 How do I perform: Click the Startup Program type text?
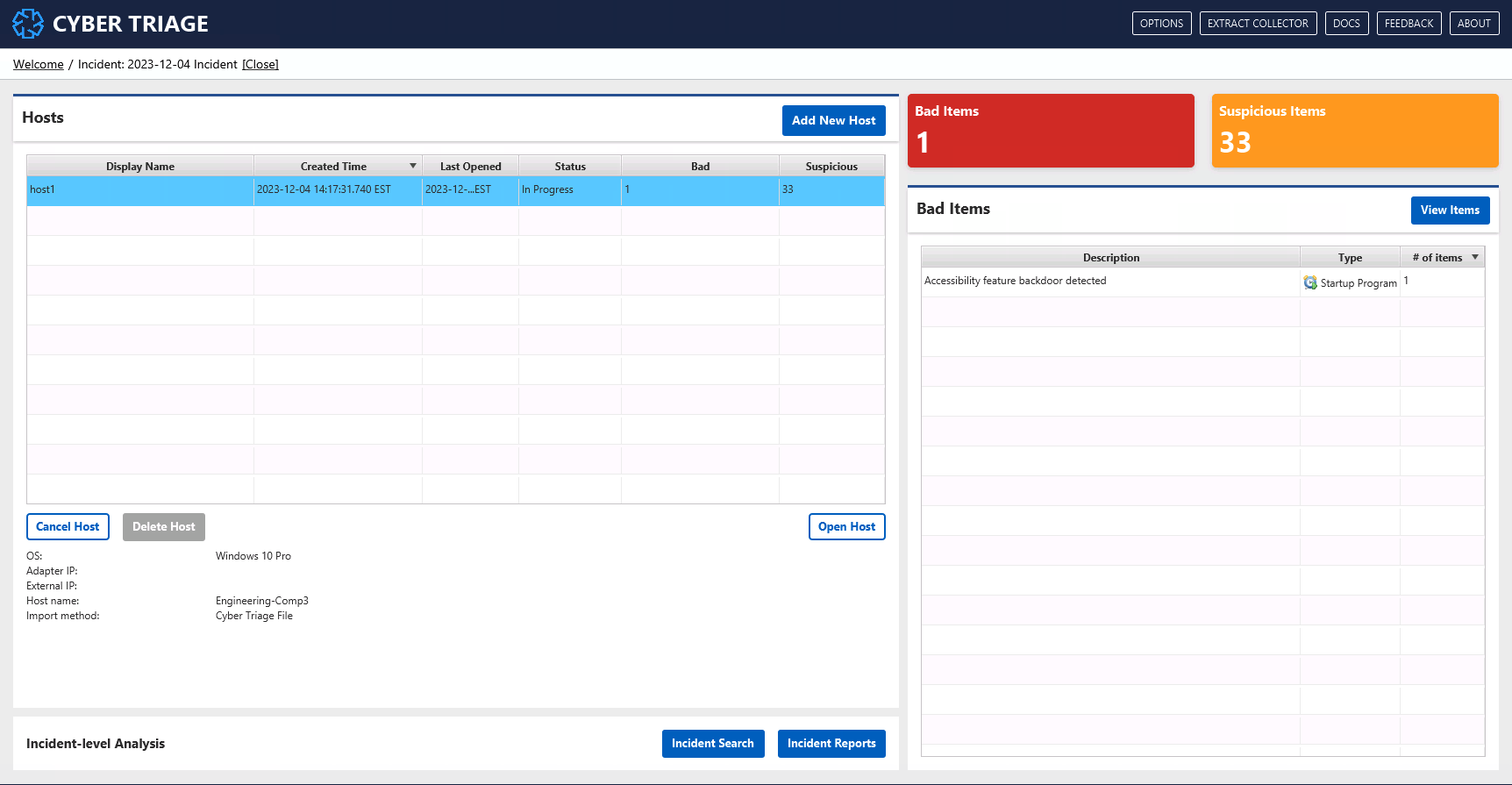(1359, 283)
